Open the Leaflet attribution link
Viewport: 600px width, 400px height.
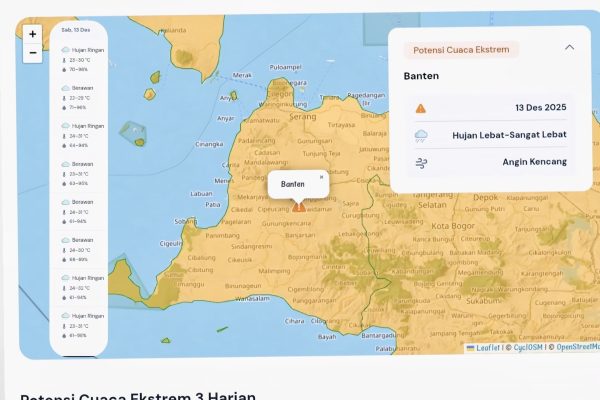[485, 348]
